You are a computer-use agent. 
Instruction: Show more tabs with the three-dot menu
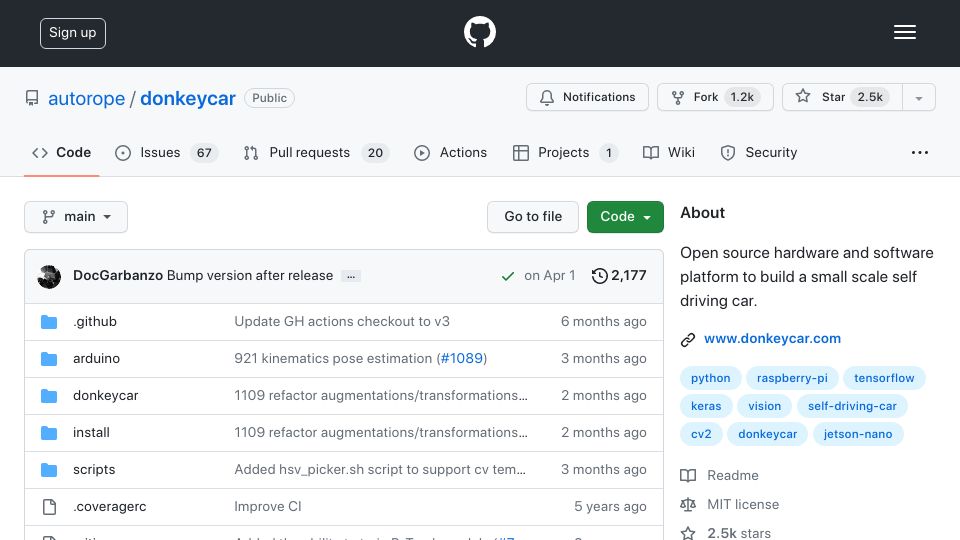[x=920, y=152]
